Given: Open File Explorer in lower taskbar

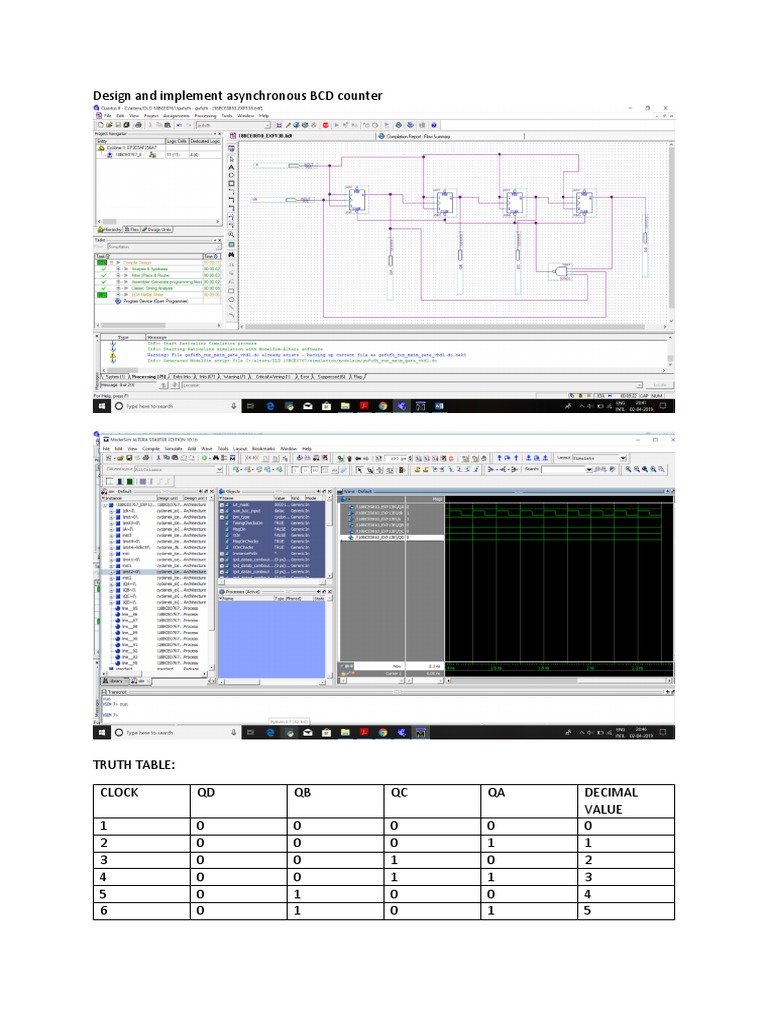Looking at the screenshot, I should point(345,733).
